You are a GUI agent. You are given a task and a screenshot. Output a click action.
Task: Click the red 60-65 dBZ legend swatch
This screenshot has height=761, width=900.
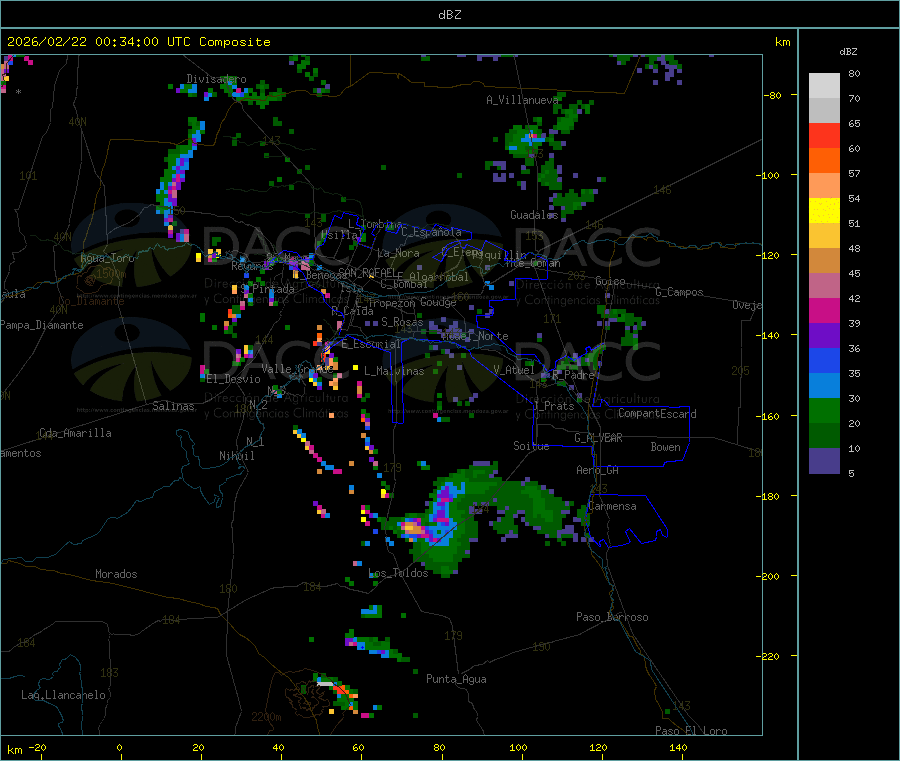(824, 135)
